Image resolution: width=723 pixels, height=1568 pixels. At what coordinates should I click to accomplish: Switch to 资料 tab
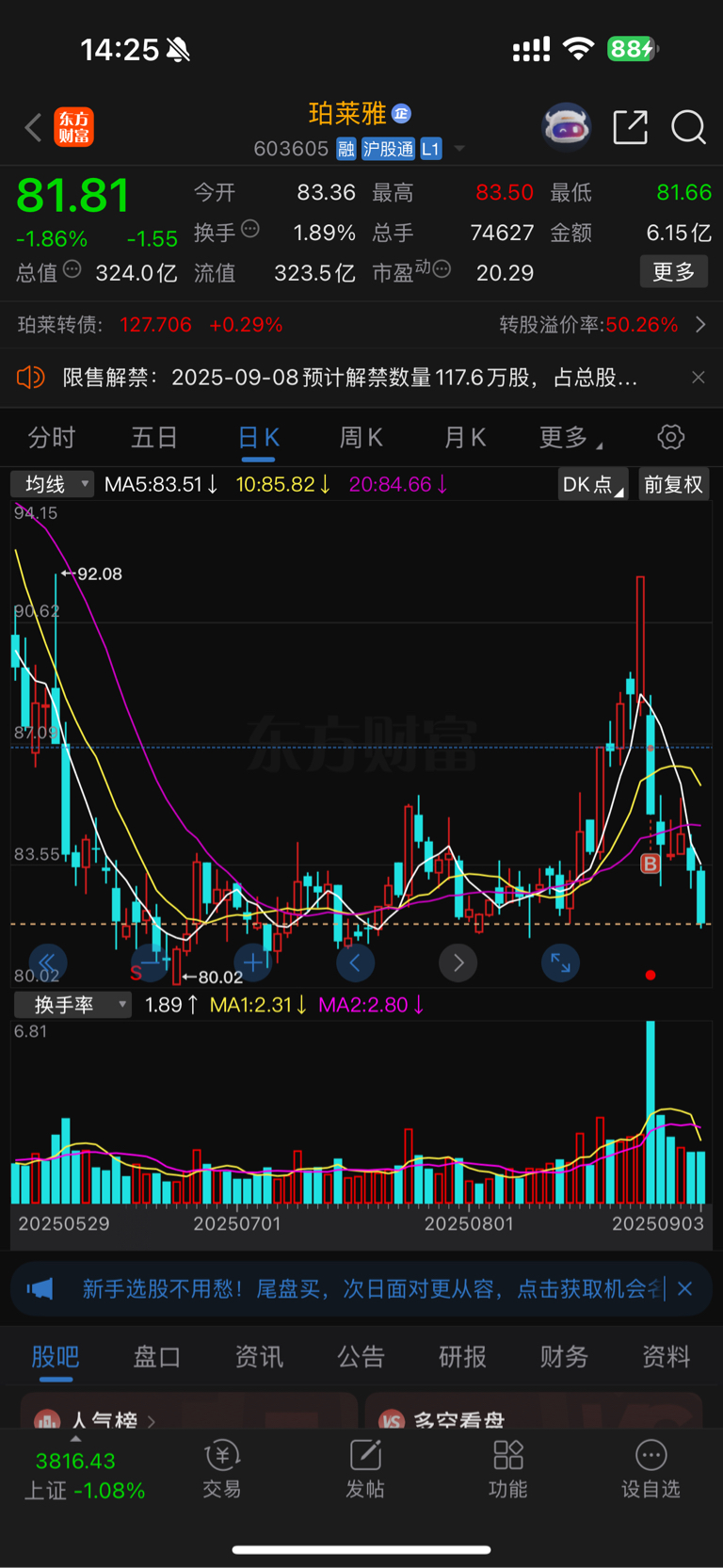[666, 1357]
